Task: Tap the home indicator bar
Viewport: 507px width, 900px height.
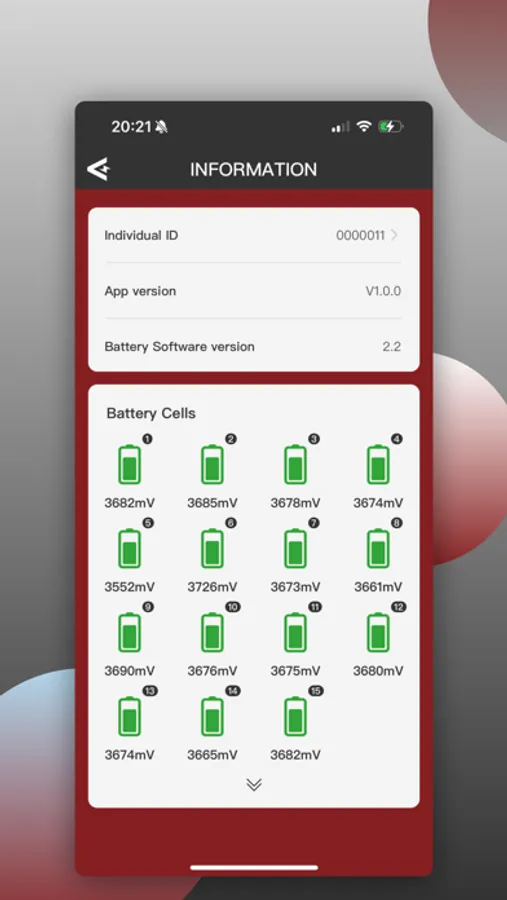Action: tap(254, 867)
